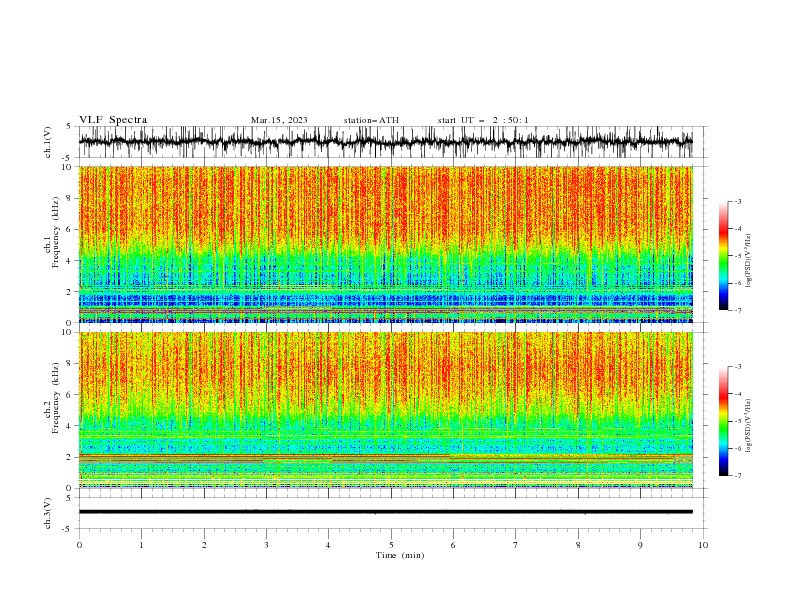Click the ch.1 spectrogram panel
The width and height of the screenshot is (792, 612).
coord(386,244)
